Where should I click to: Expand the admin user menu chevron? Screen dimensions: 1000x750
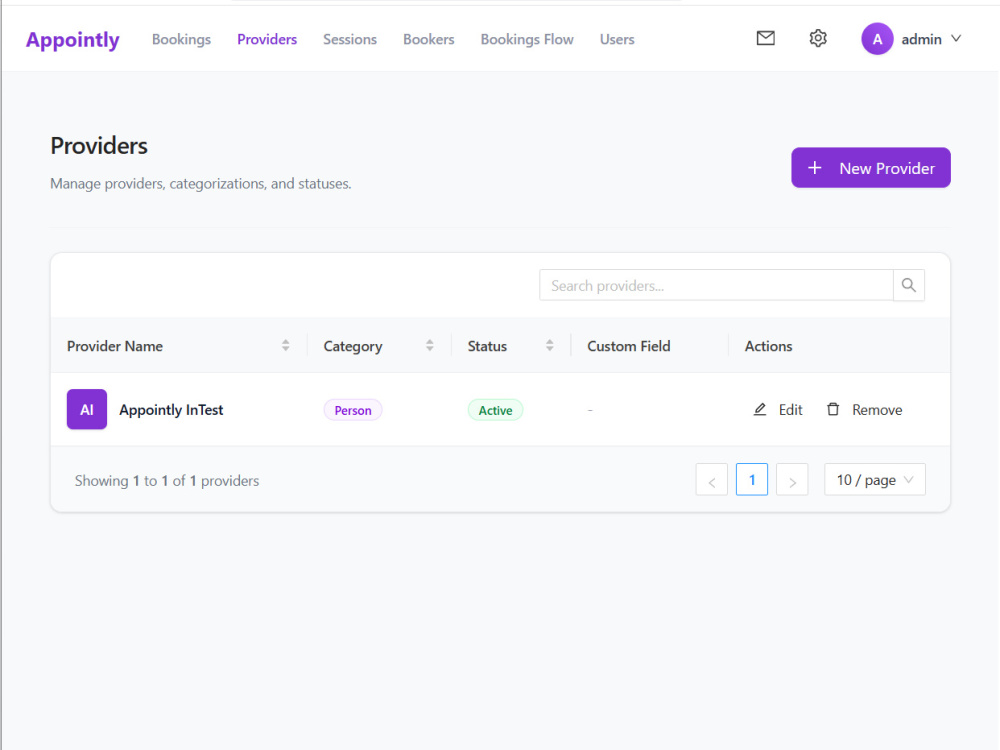point(956,39)
